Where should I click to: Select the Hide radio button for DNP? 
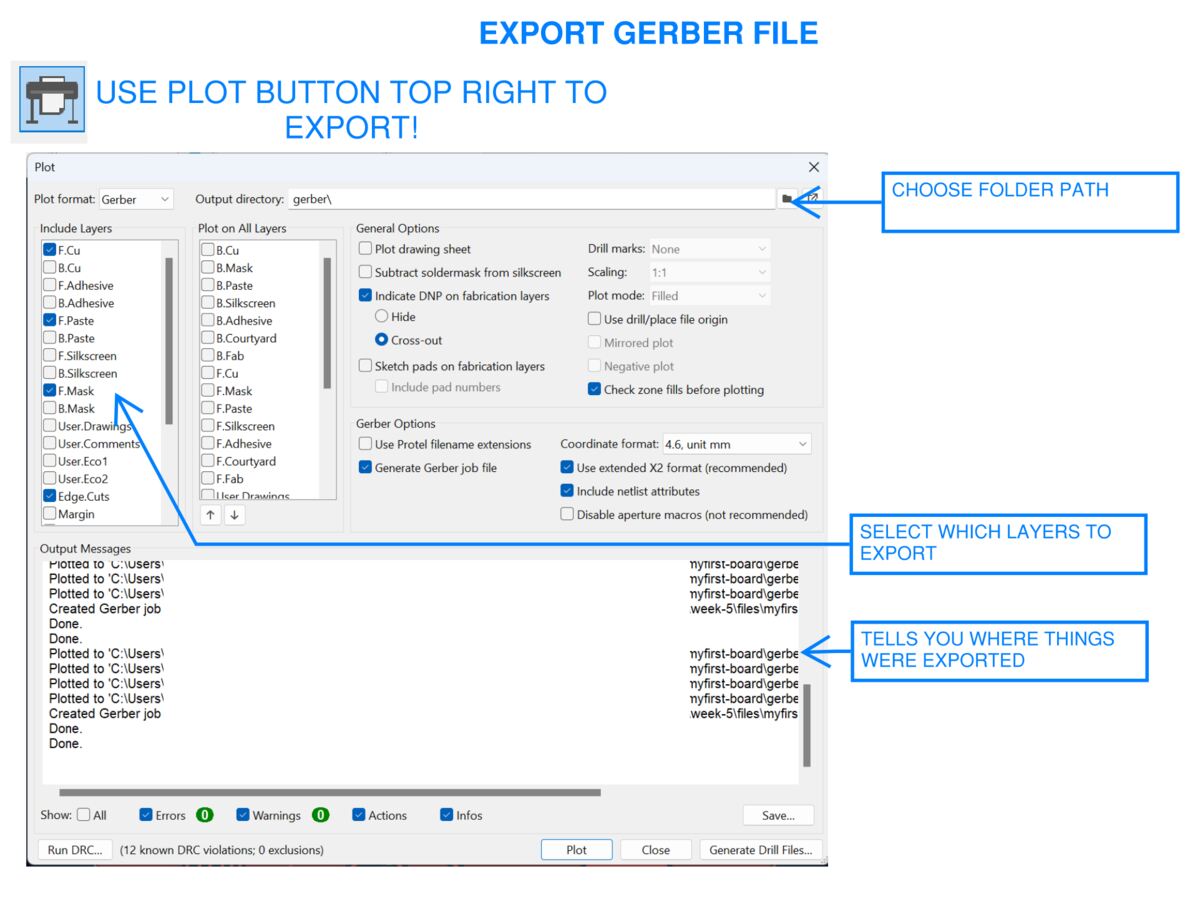pos(381,317)
